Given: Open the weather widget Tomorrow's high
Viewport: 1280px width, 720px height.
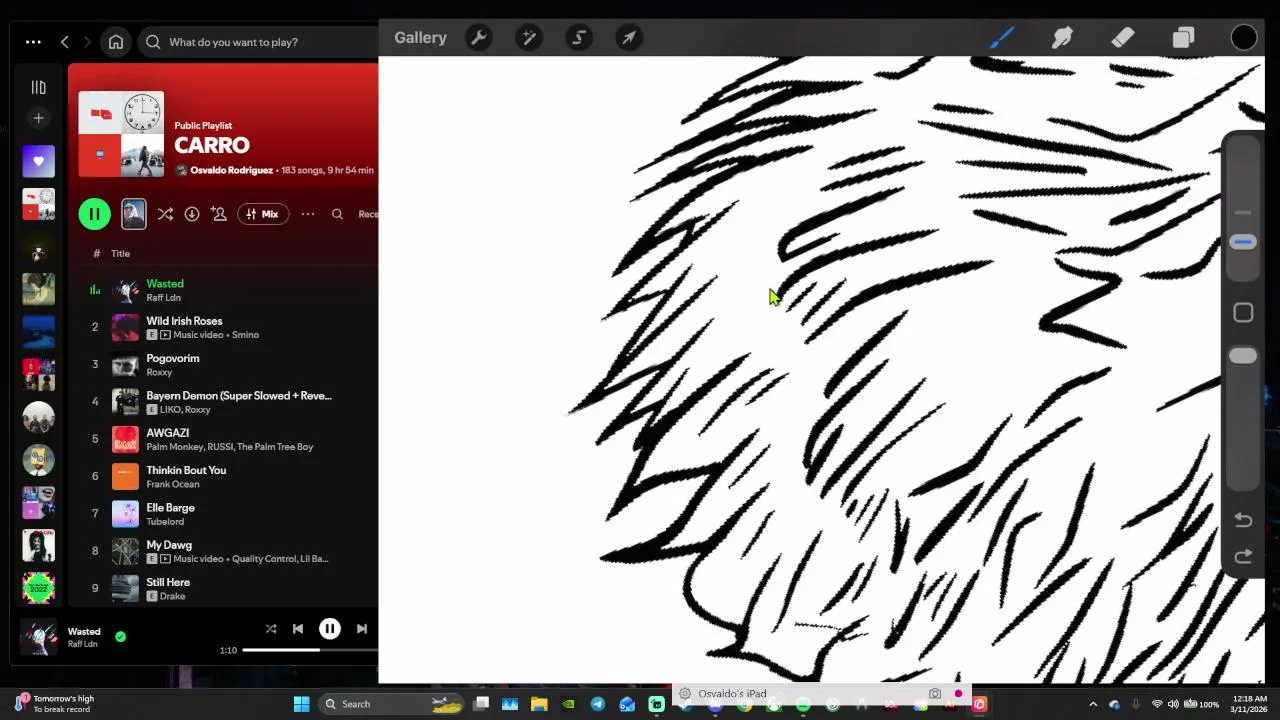Looking at the screenshot, I should [x=54, y=704].
